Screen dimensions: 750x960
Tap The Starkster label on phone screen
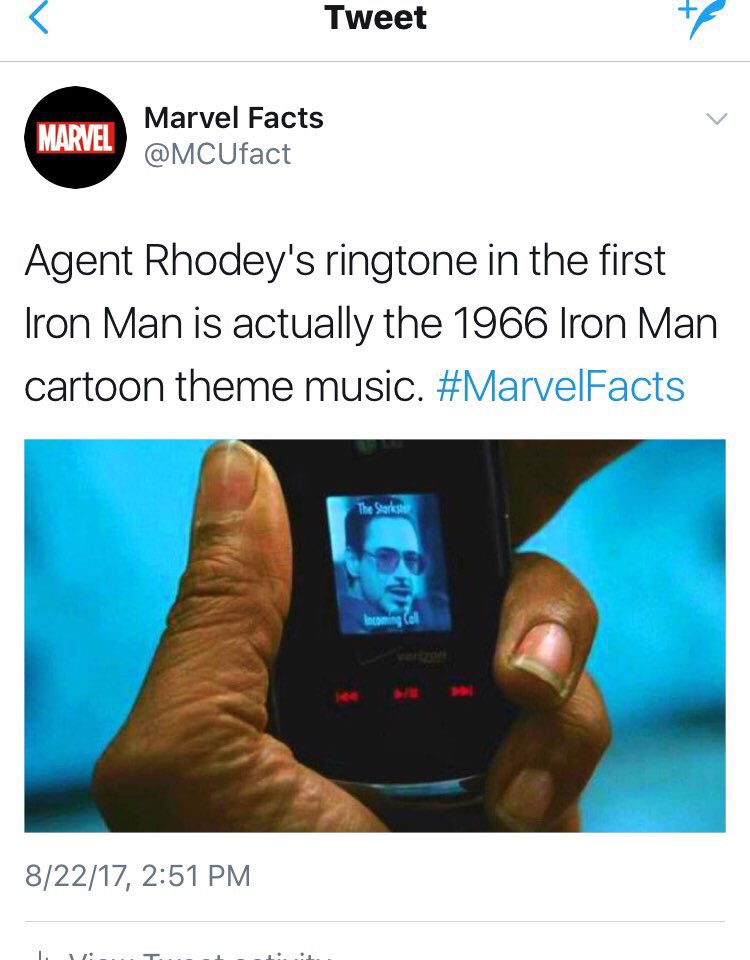(383, 508)
